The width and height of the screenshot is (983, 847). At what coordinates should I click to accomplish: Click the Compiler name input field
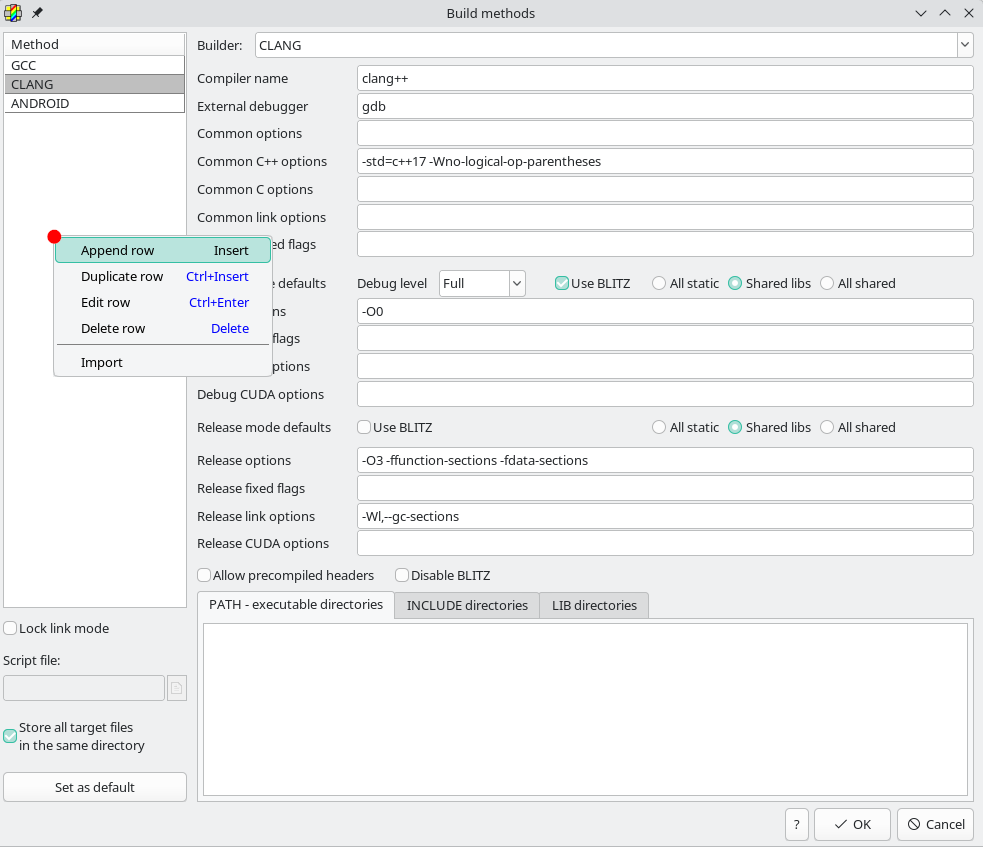[664, 78]
